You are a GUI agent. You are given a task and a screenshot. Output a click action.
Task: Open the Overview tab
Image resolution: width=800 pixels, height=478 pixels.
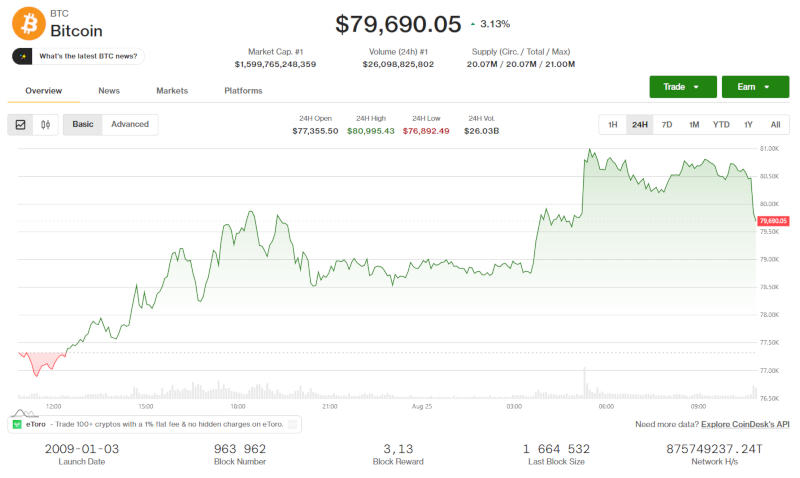pos(43,91)
